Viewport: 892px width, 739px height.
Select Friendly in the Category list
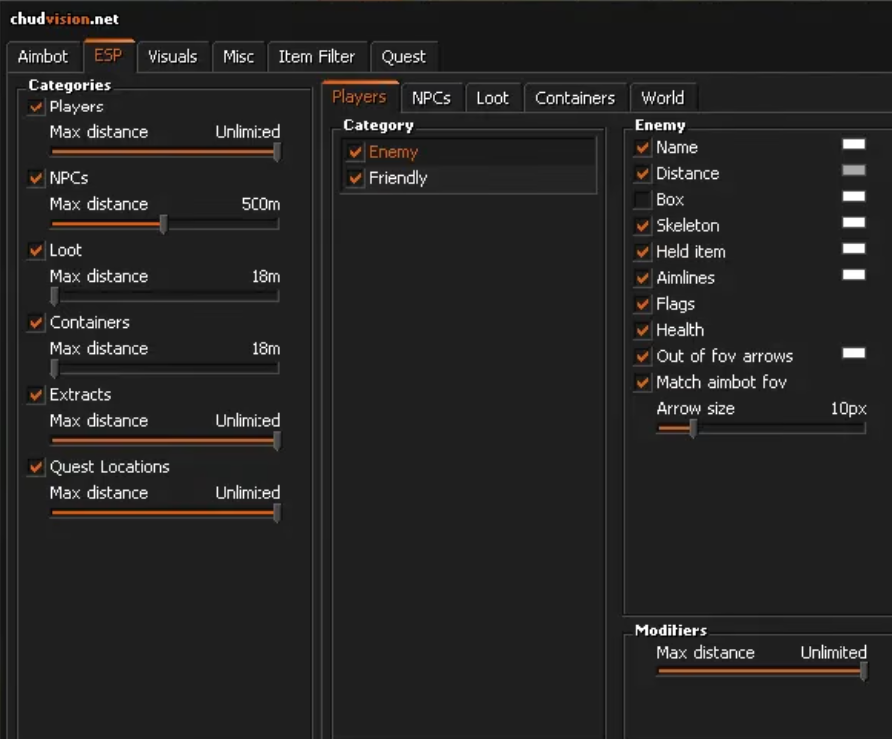coord(397,178)
